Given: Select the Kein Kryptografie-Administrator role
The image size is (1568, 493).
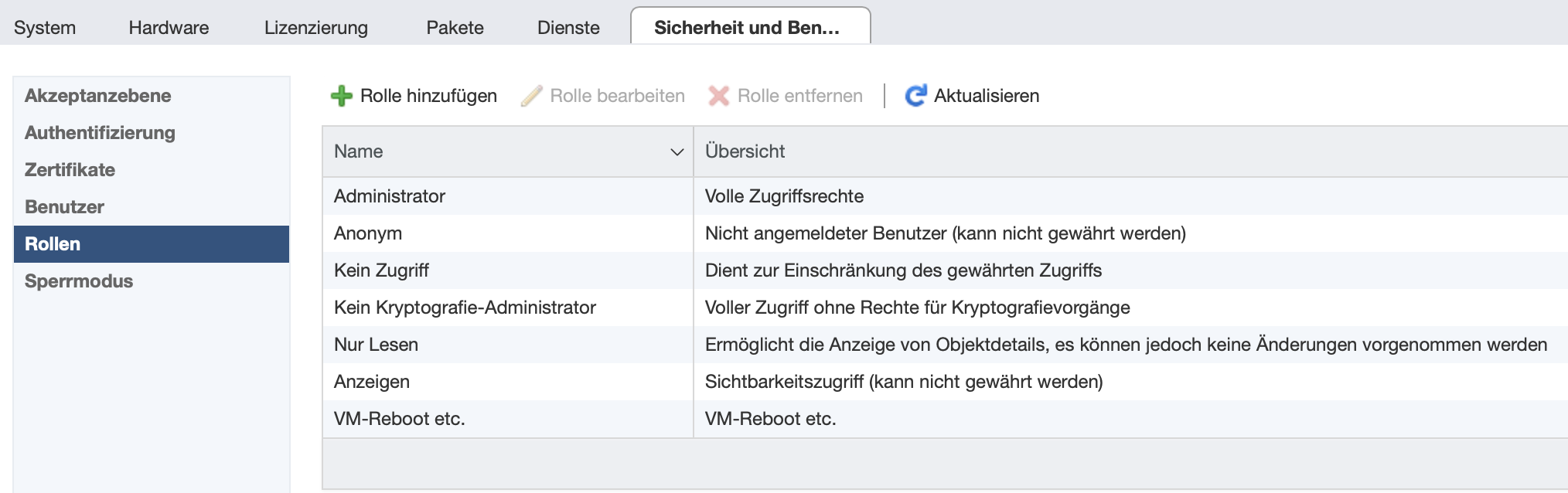Looking at the screenshot, I should pyautogui.click(x=465, y=308).
